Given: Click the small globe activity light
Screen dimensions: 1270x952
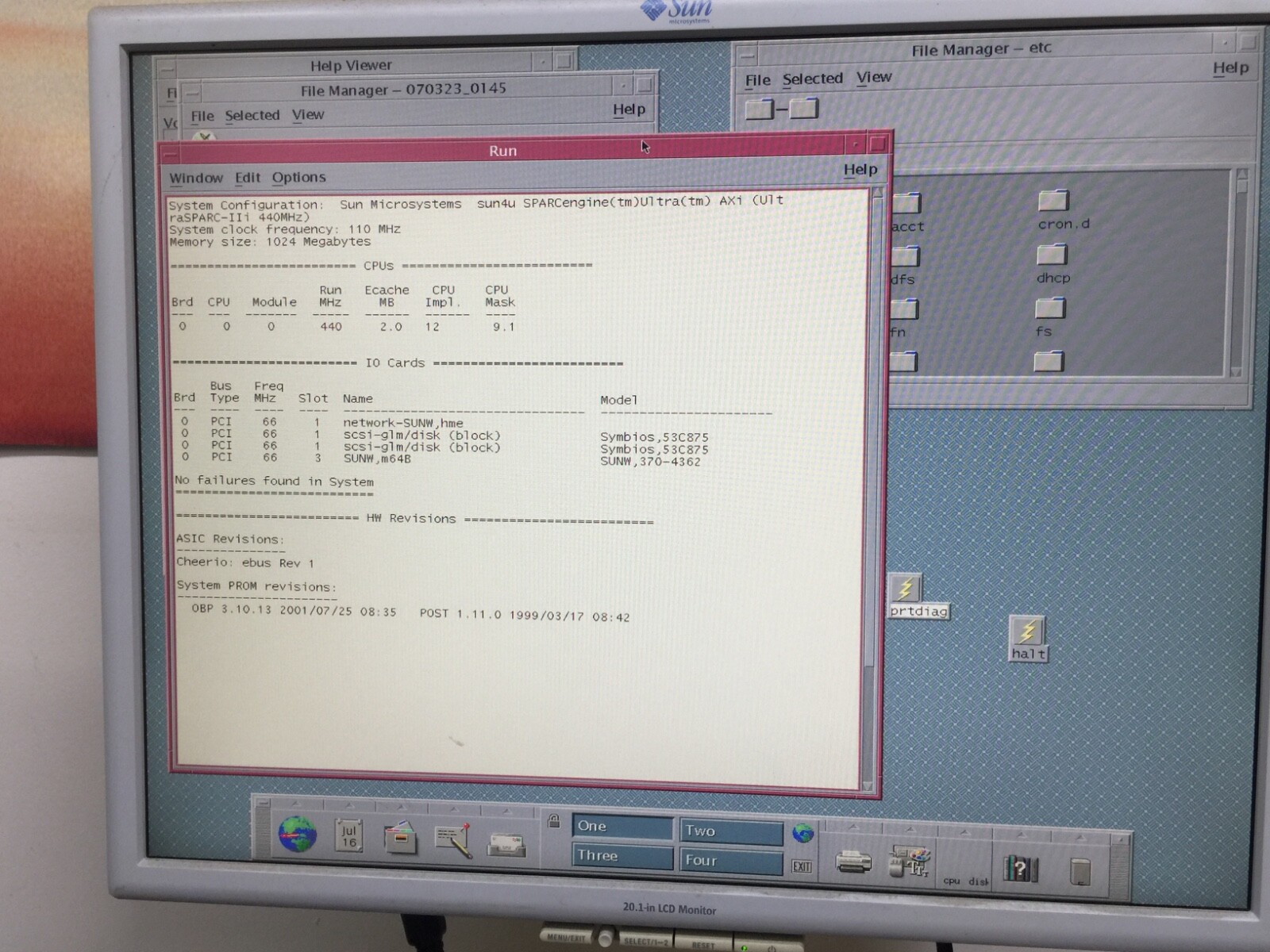Looking at the screenshot, I should pos(803,833).
